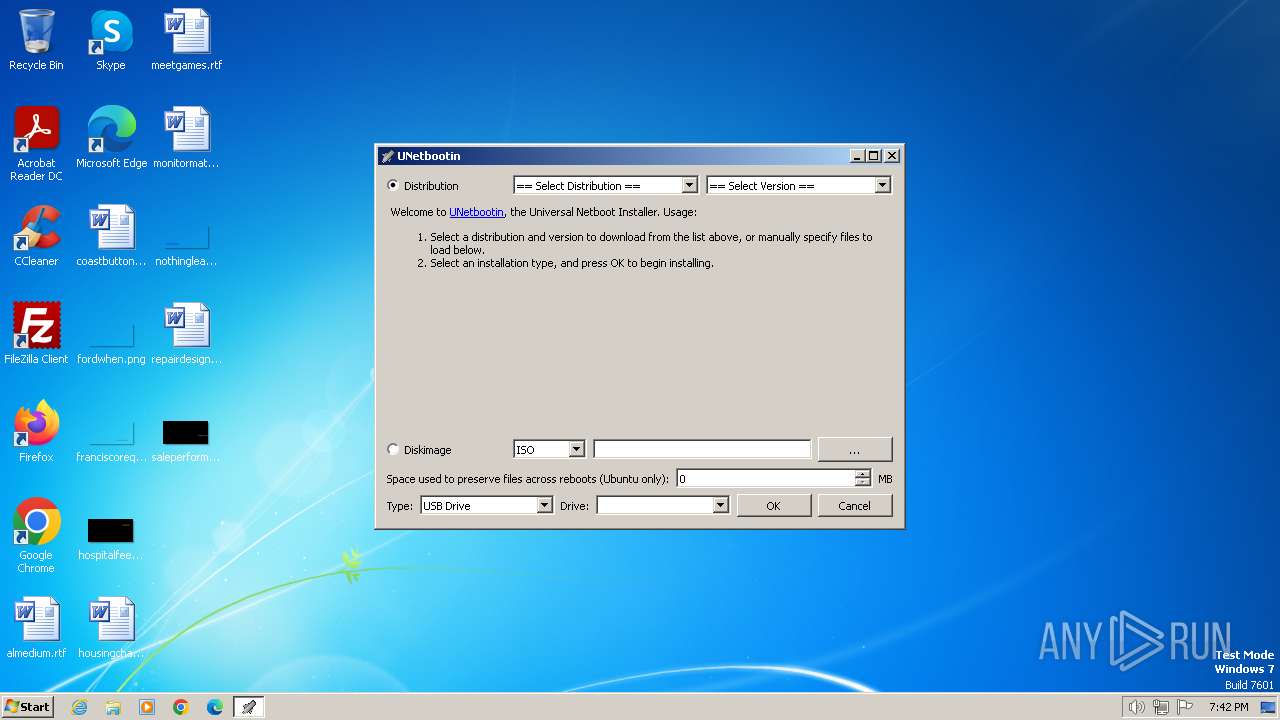Launch CCleaner desktop shortcut

click(x=36, y=236)
